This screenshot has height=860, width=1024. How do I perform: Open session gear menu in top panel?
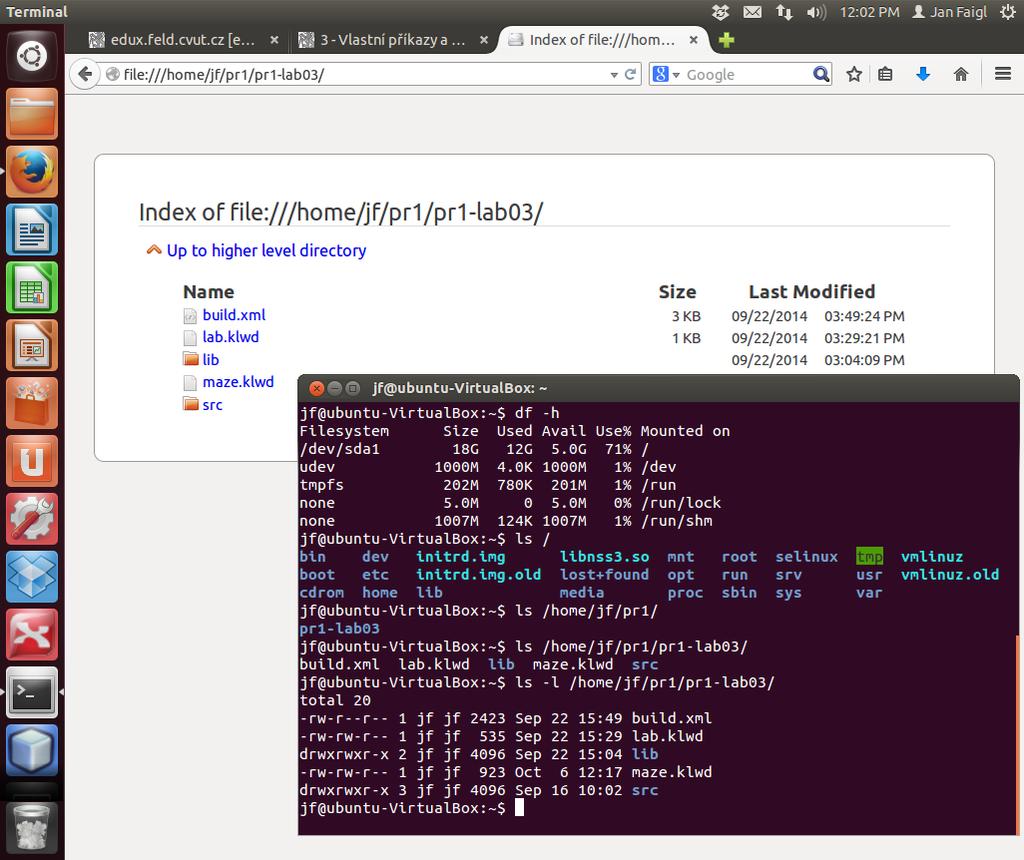point(1008,12)
